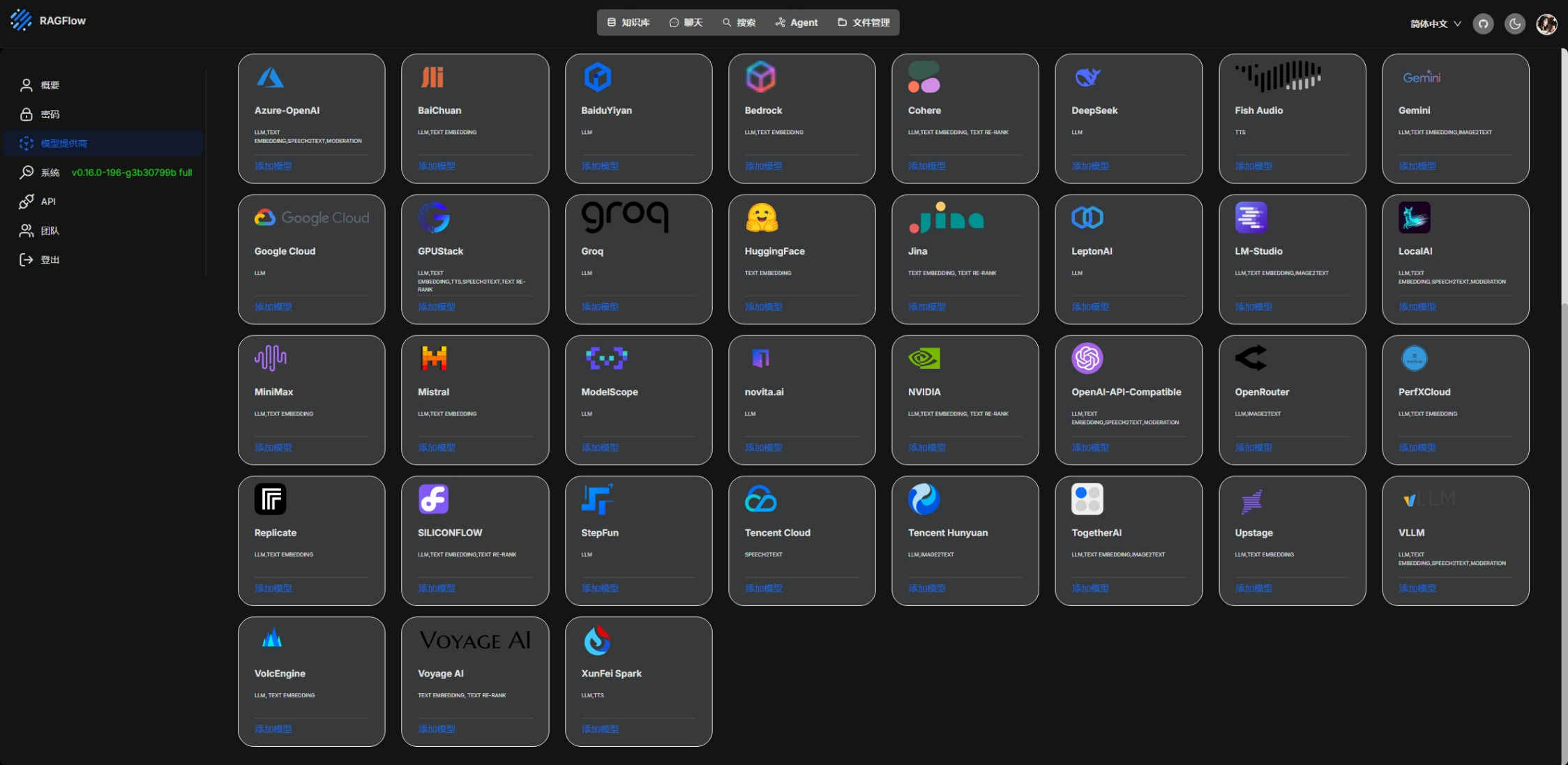
Task: Click the DeepSeek whale logo
Action: [x=1087, y=77]
